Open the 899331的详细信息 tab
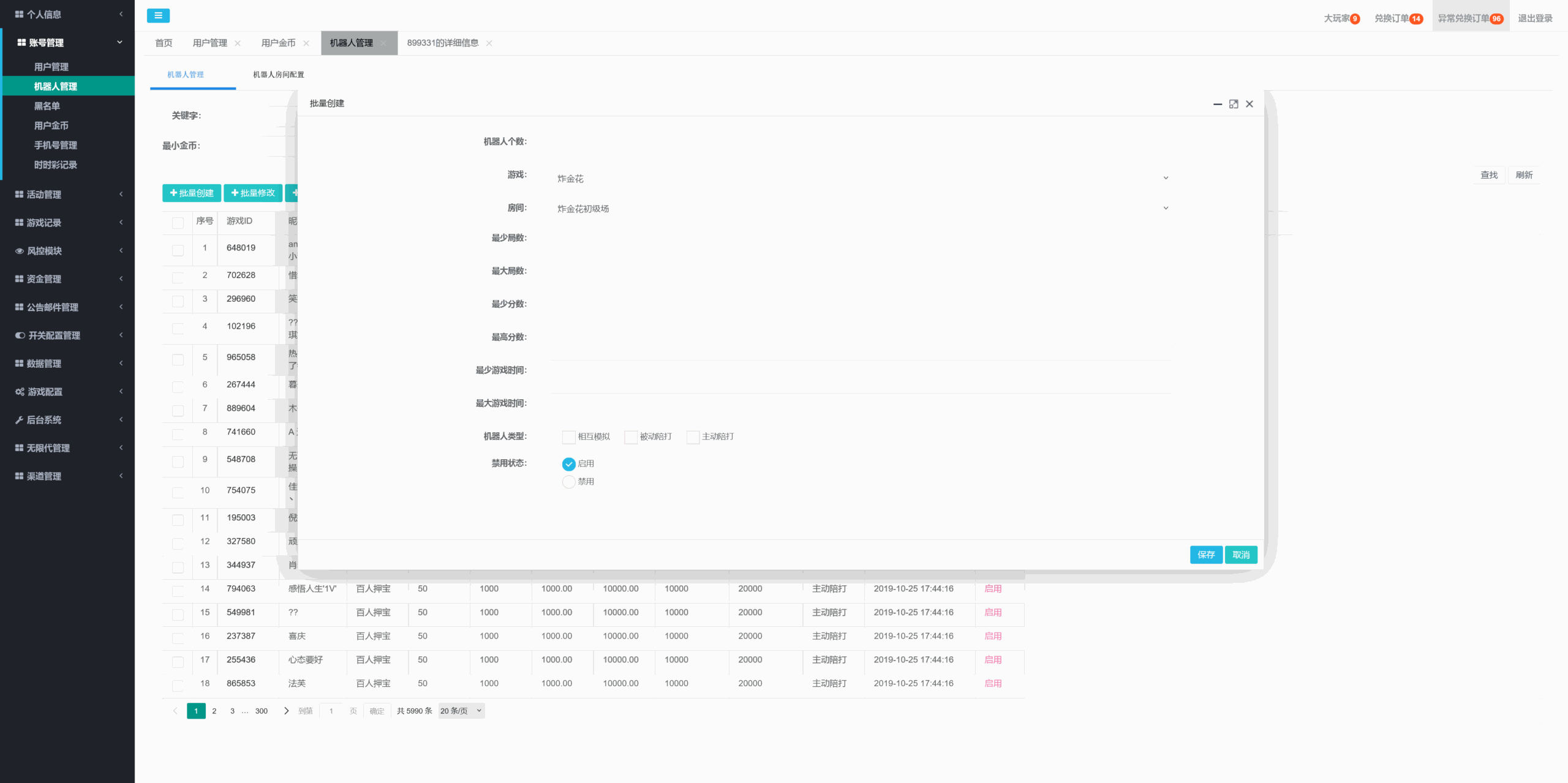This screenshot has height=783, width=1568. click(442, 43)
